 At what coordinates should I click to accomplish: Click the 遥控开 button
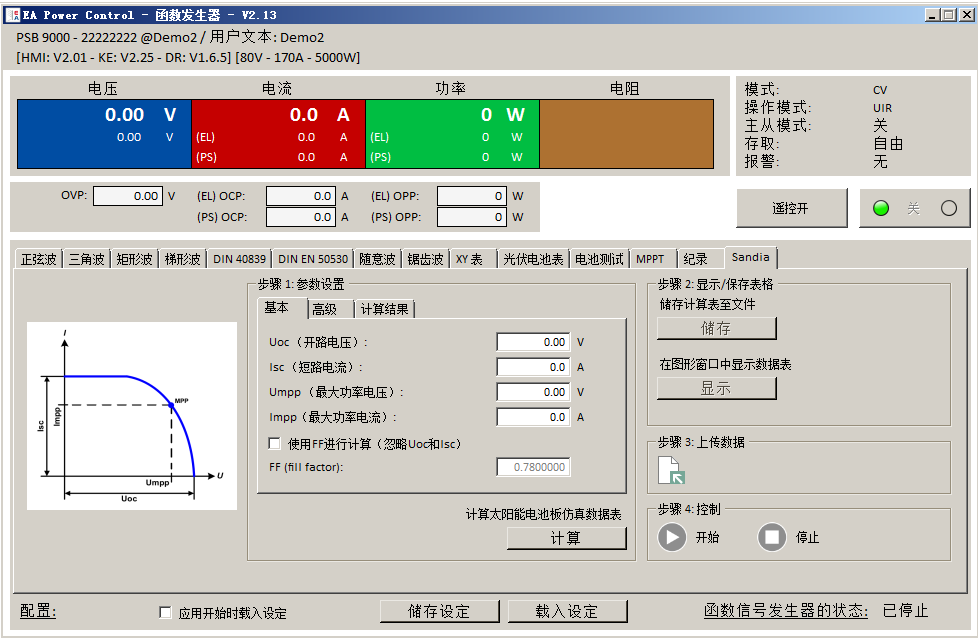[792, 208]
